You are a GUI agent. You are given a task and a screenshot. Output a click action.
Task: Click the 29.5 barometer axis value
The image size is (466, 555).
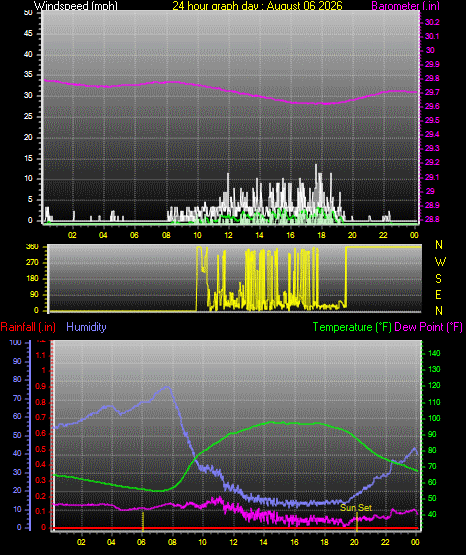pos(432,120)
